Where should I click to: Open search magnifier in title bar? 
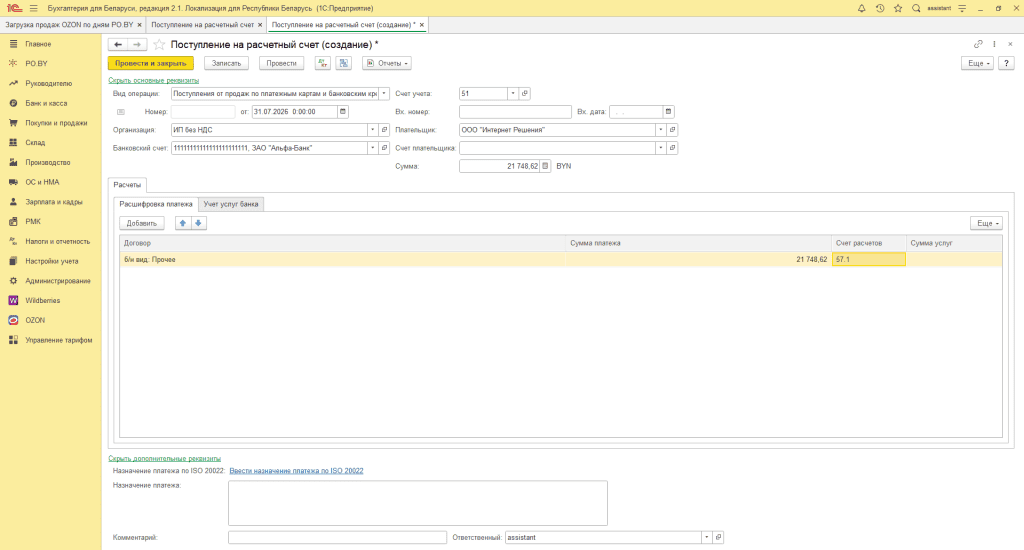pyautogui.click(x=916, y=8)
